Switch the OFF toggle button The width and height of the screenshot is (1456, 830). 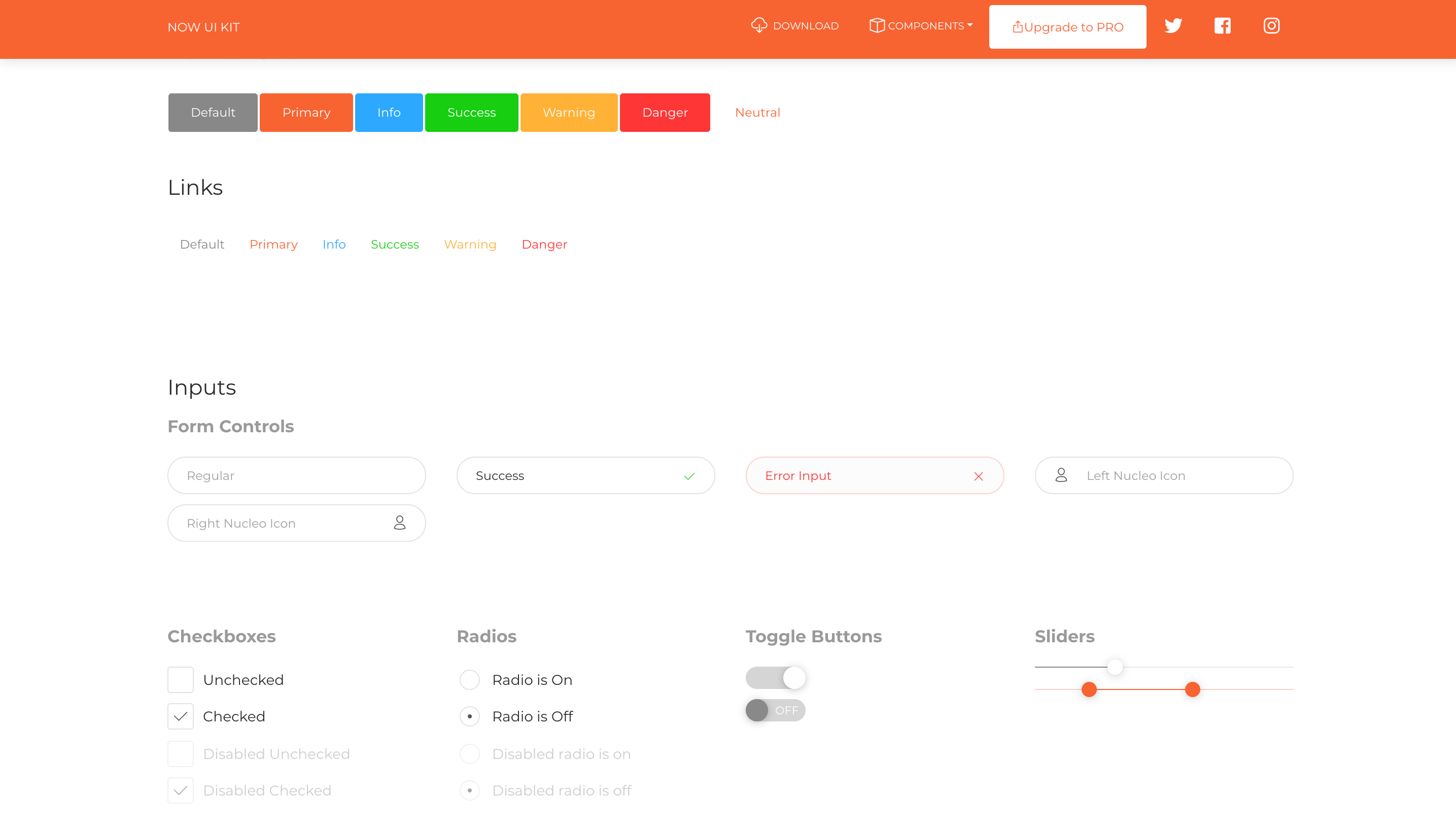[775, 710]
